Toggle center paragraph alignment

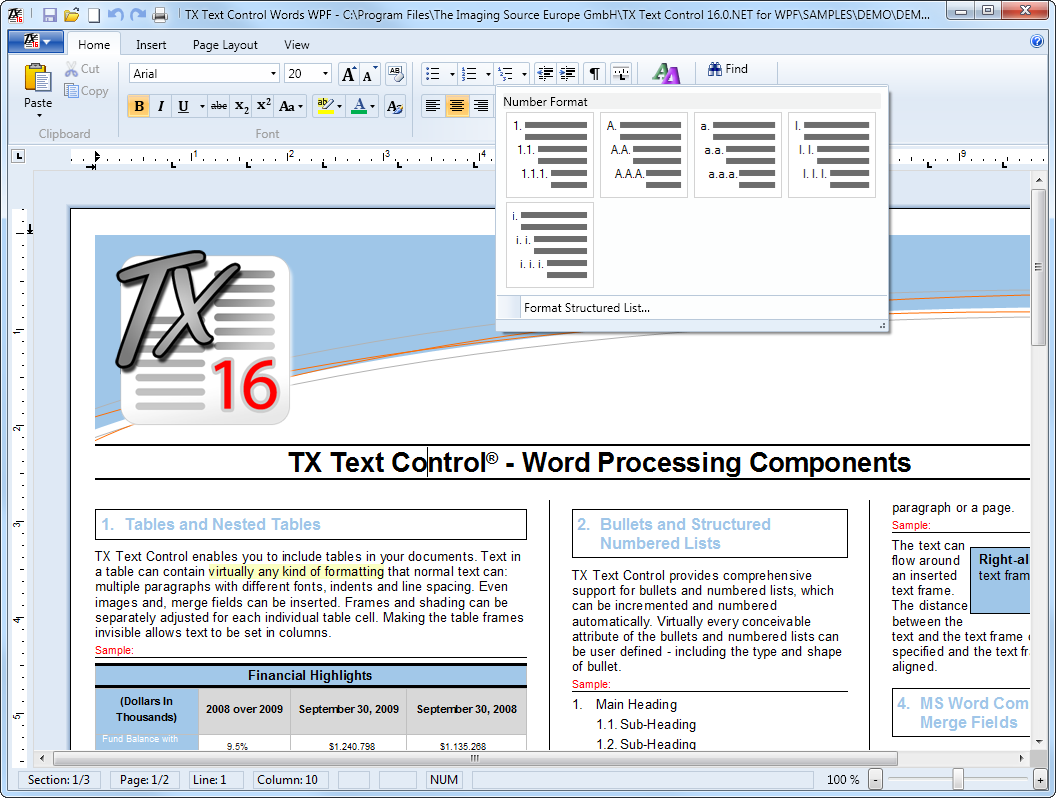point(457,106)
